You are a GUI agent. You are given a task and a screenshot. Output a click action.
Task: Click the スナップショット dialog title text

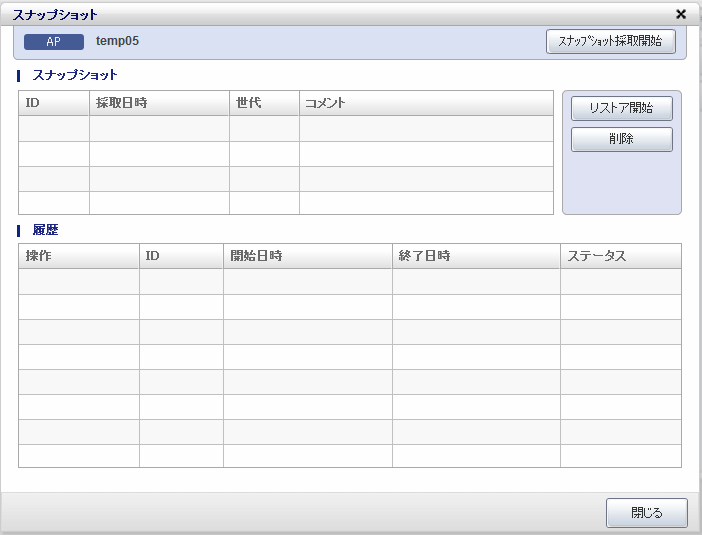click(x=55, y=15)
